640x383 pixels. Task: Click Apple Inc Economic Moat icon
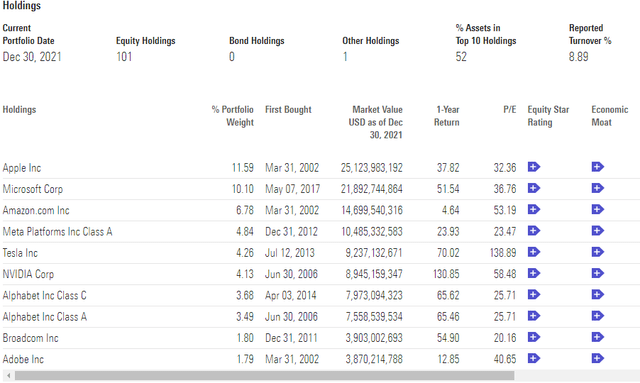click(597, 167)
